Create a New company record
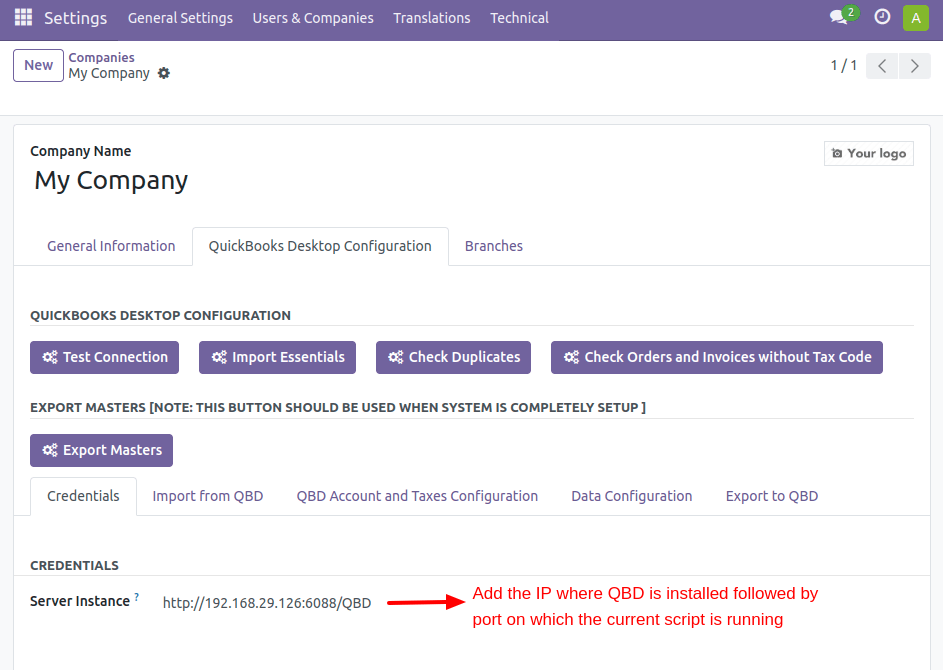Screen dimensions: 943x670 point(38,65)
